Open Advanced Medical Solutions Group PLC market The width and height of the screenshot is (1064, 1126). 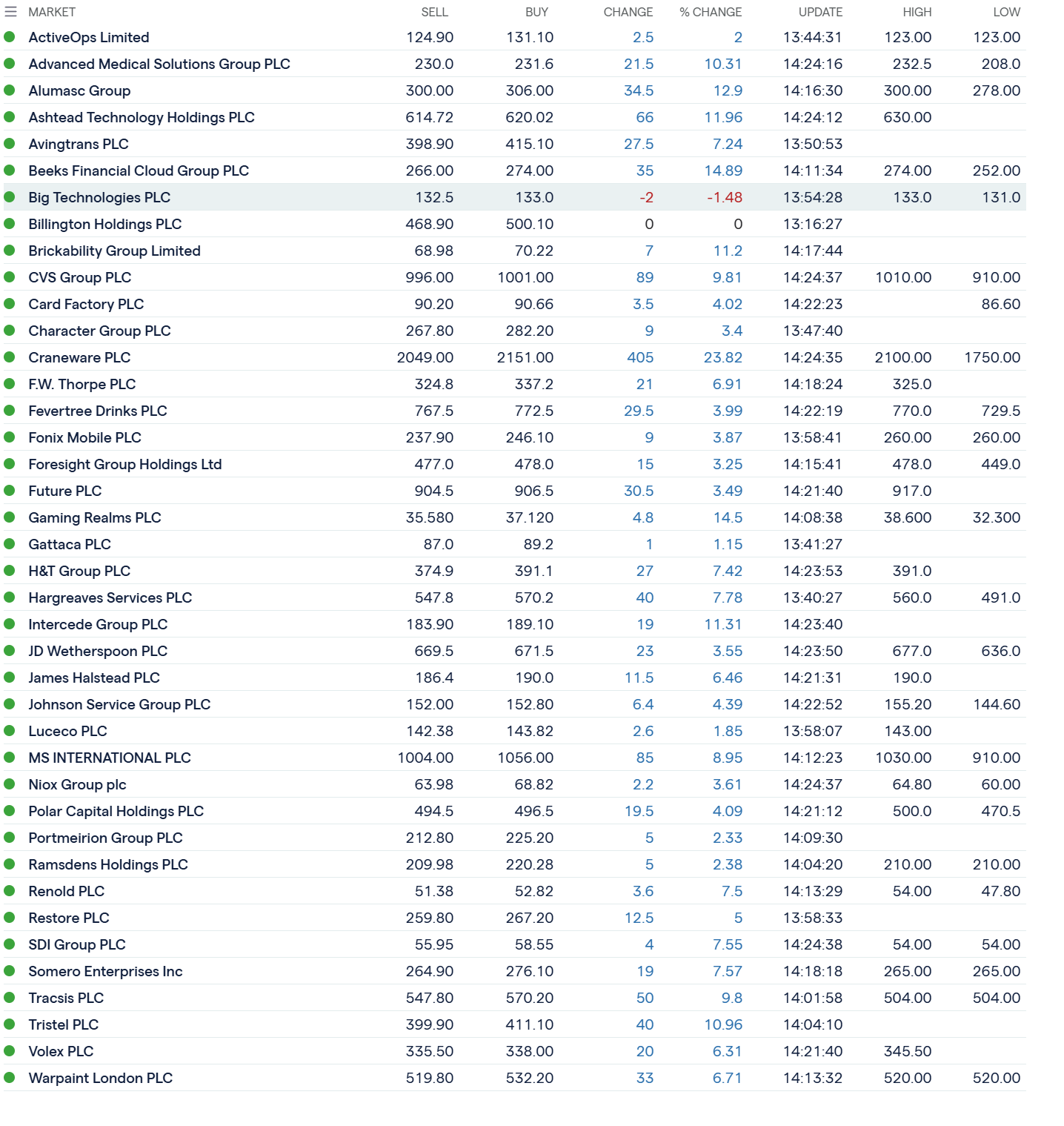(x=159, y=64)
